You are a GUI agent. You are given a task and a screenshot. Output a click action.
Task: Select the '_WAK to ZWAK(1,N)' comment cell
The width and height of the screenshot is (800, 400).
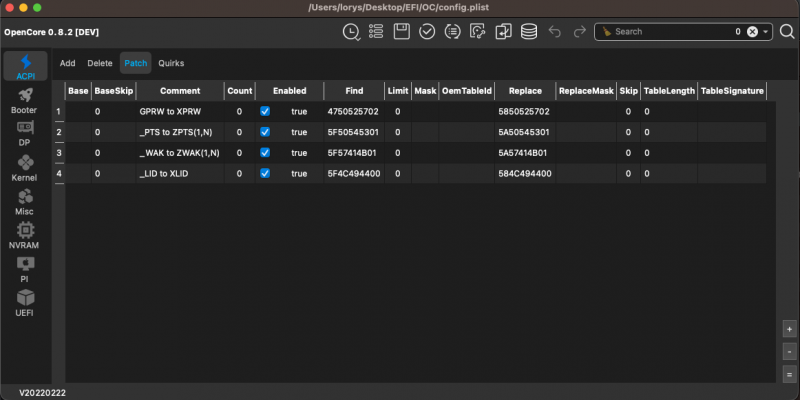pyautogui.click(x=180, y=153)
